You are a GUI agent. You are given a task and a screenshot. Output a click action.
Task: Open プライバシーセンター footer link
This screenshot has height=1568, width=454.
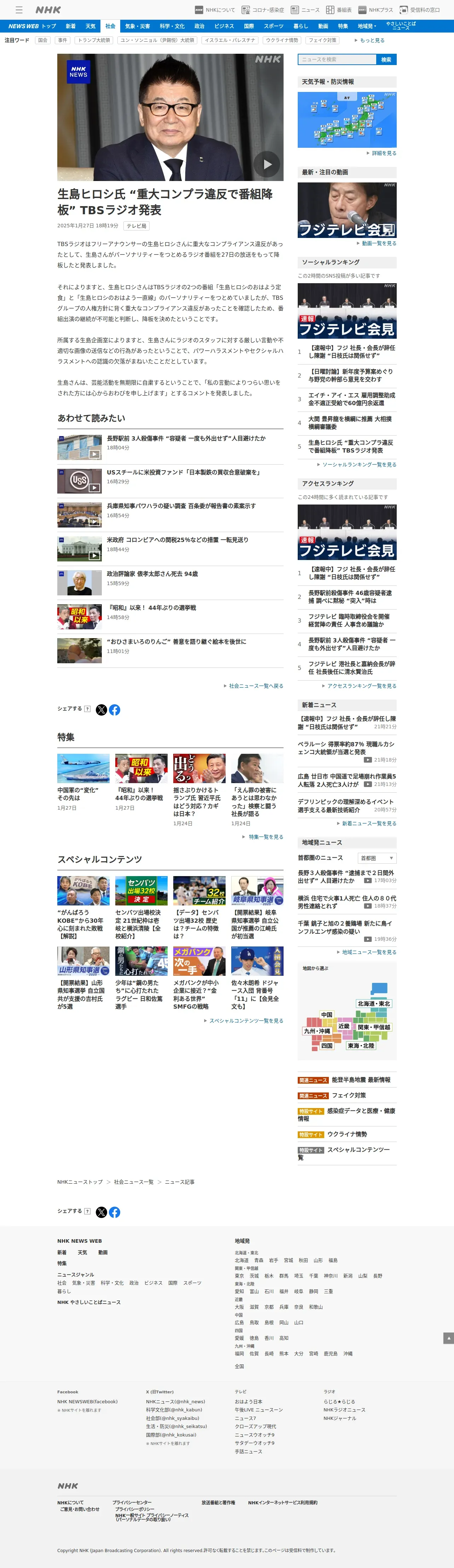(x=132, y=1502)
